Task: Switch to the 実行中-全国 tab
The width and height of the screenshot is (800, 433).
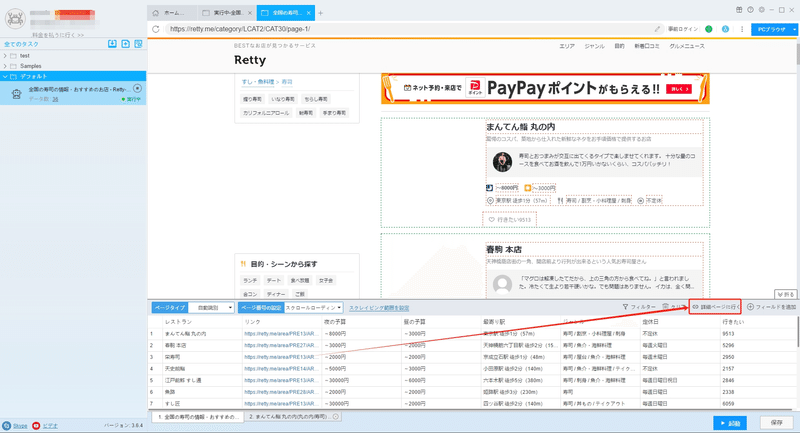Action: pyautogui.click(x=228, y=13)
